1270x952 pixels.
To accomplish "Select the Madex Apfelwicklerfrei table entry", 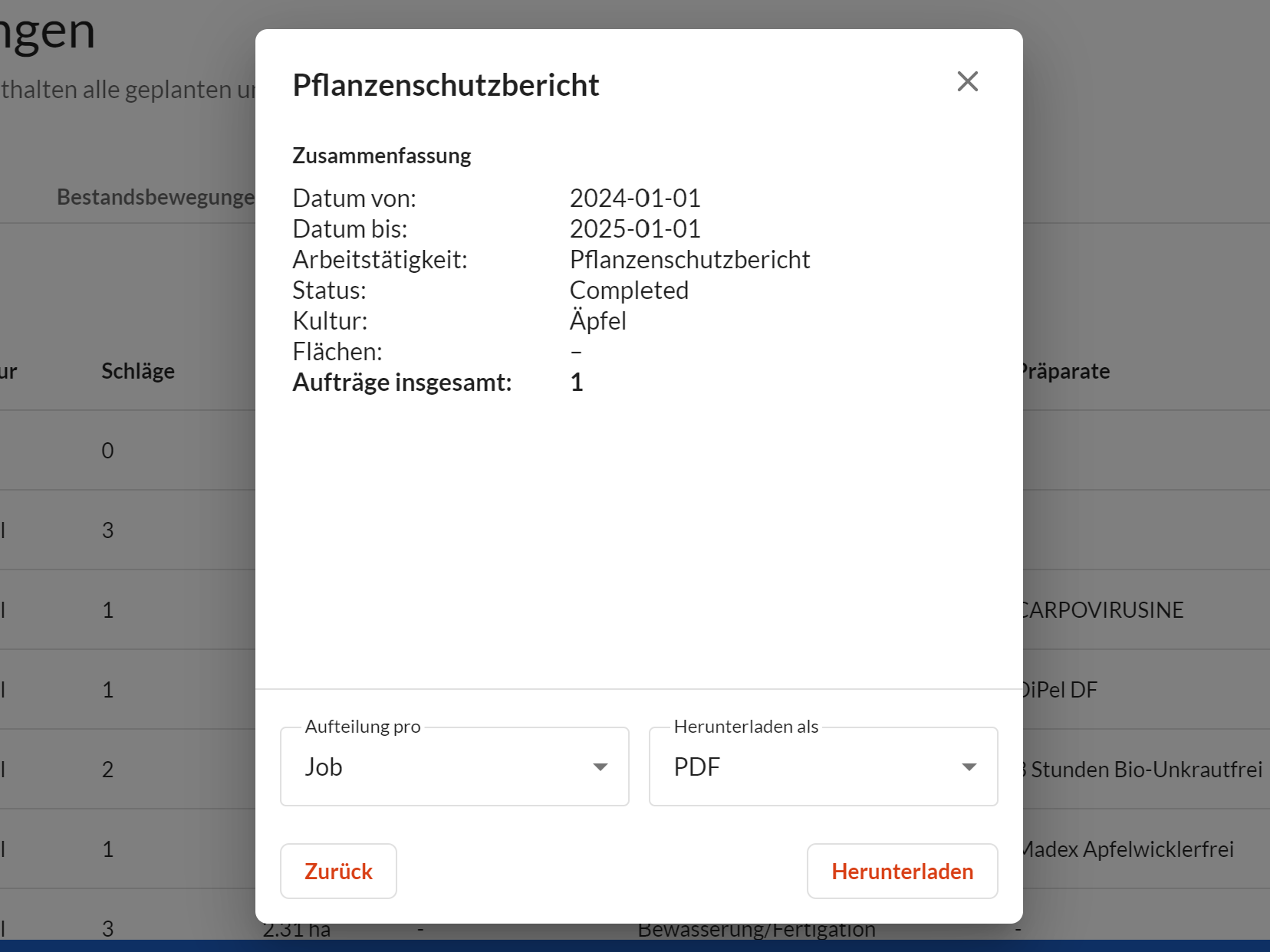I will click(1129, 849).
